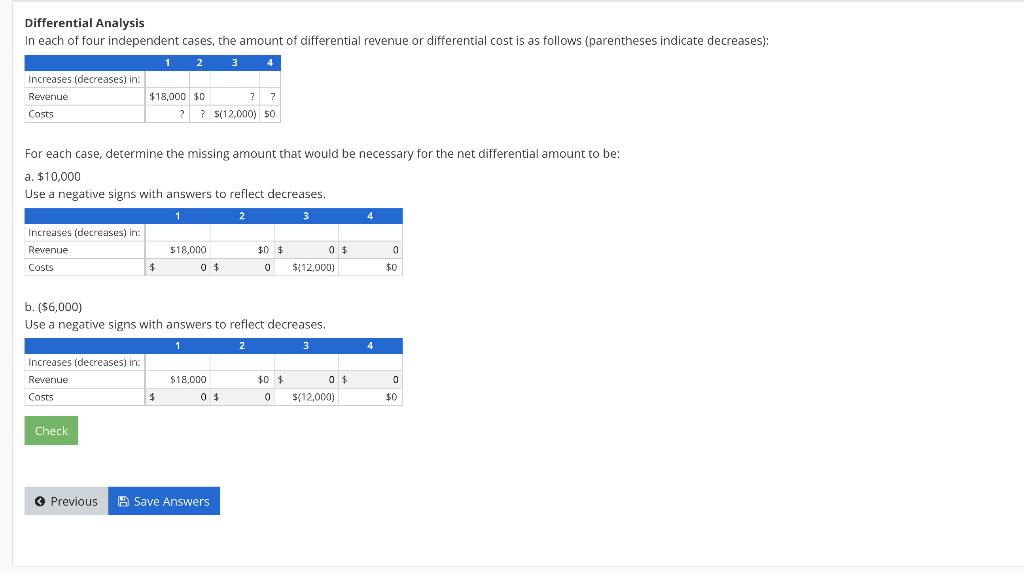Image resolution: width=1024 pixels, height=572 pixels.
Task: Click the 'b. ($6,000)' label
Action: [x=54, y=307]
